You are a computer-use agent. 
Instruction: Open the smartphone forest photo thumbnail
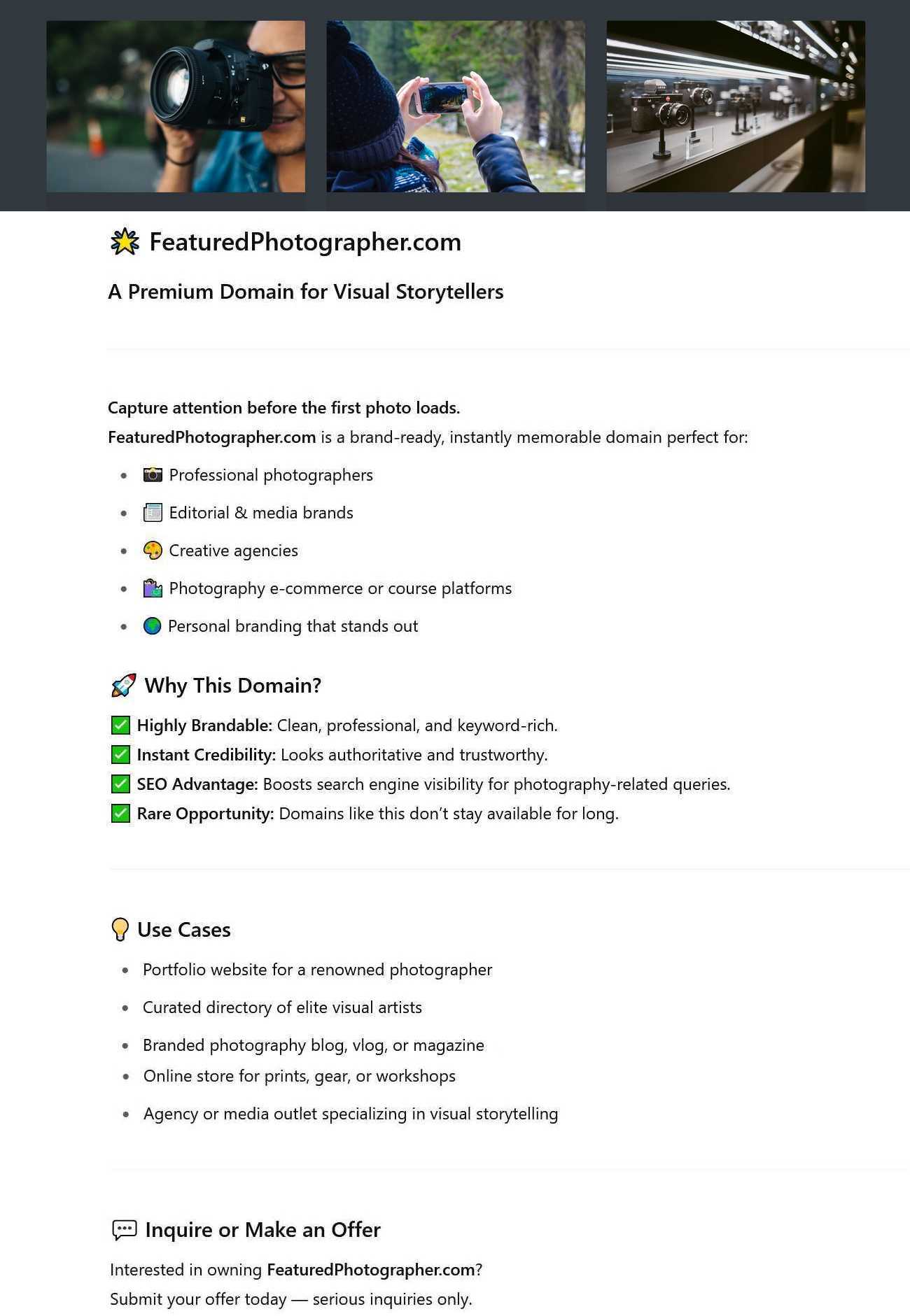point(456,106)
